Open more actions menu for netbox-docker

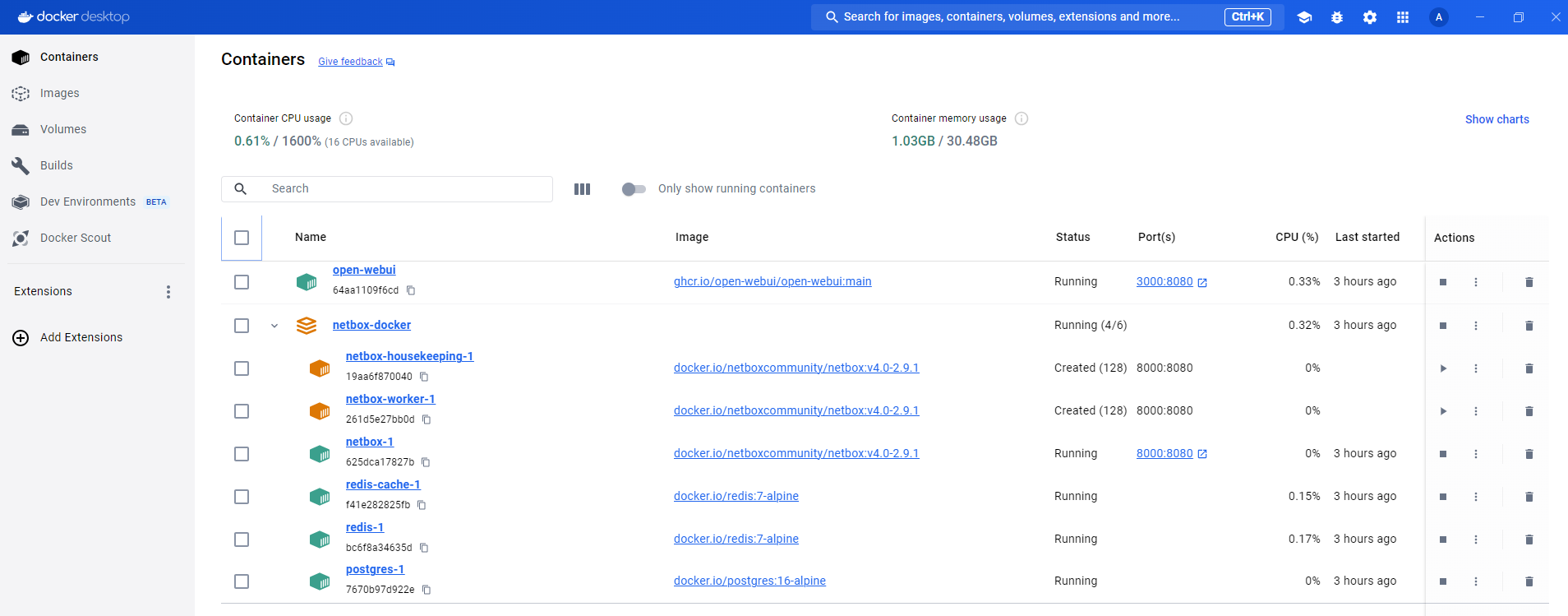1476,326
